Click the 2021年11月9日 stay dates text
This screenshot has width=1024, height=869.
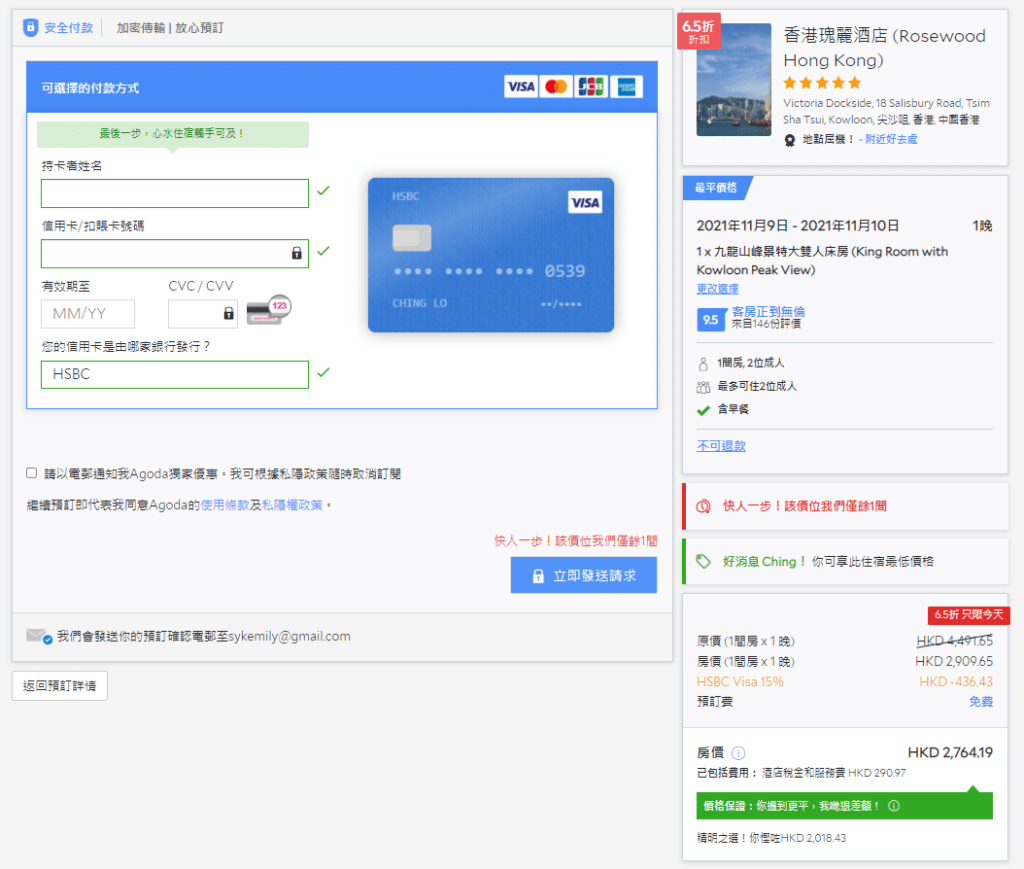[x=797, y=226]
